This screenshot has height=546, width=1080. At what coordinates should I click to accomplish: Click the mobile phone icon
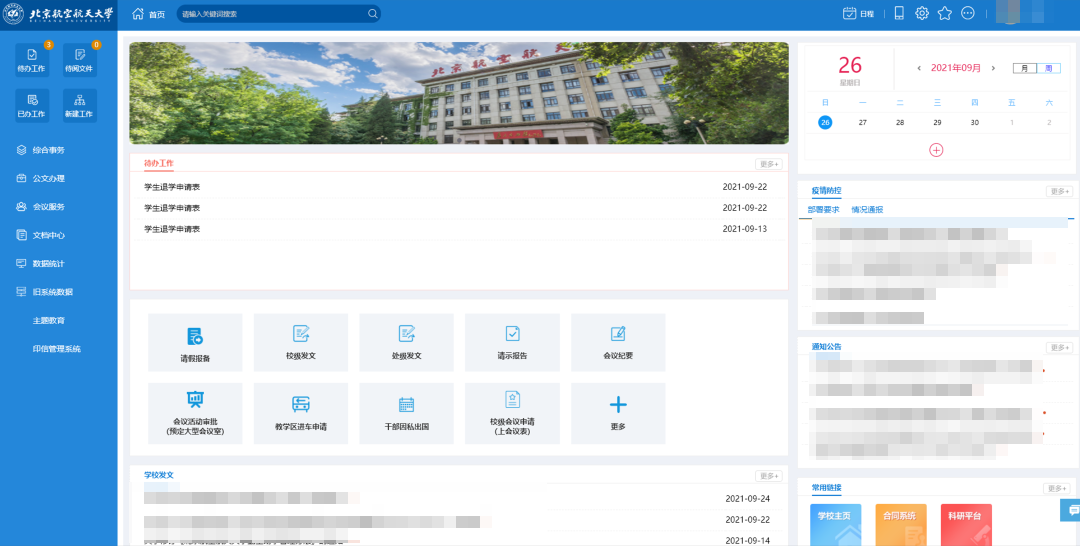coord(899,13)
